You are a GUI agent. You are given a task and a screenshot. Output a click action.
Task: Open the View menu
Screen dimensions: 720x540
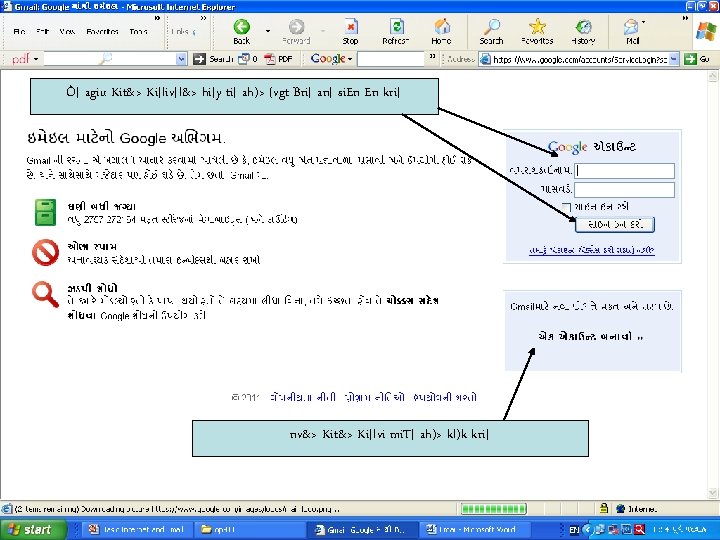pos(67,31)
